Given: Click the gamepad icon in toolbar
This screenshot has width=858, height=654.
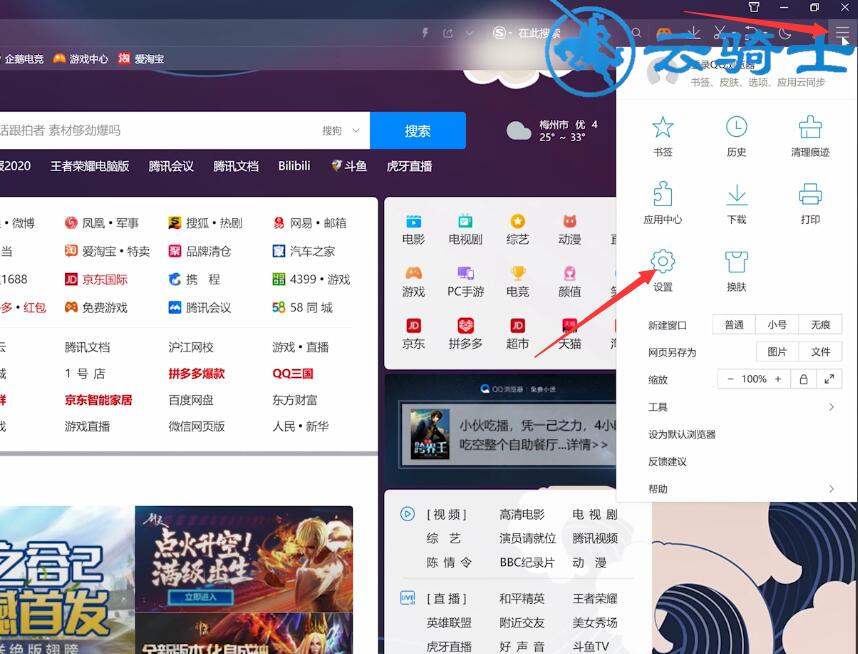Looking at the screenshot, I should click(x=664, y=33).
